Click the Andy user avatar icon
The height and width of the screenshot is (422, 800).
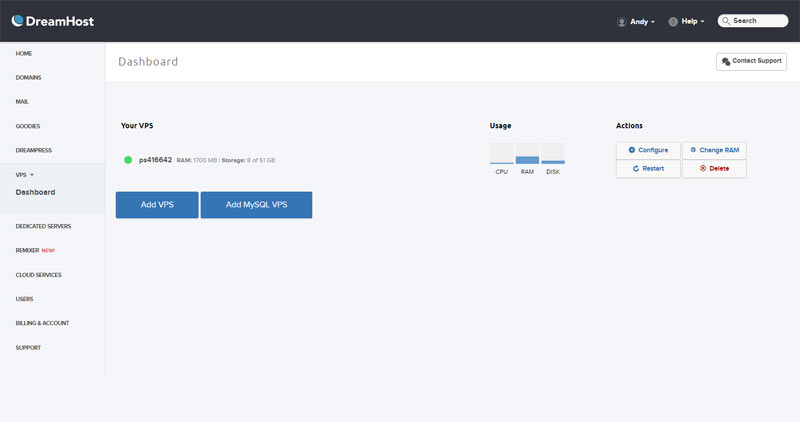pos(621,22)
